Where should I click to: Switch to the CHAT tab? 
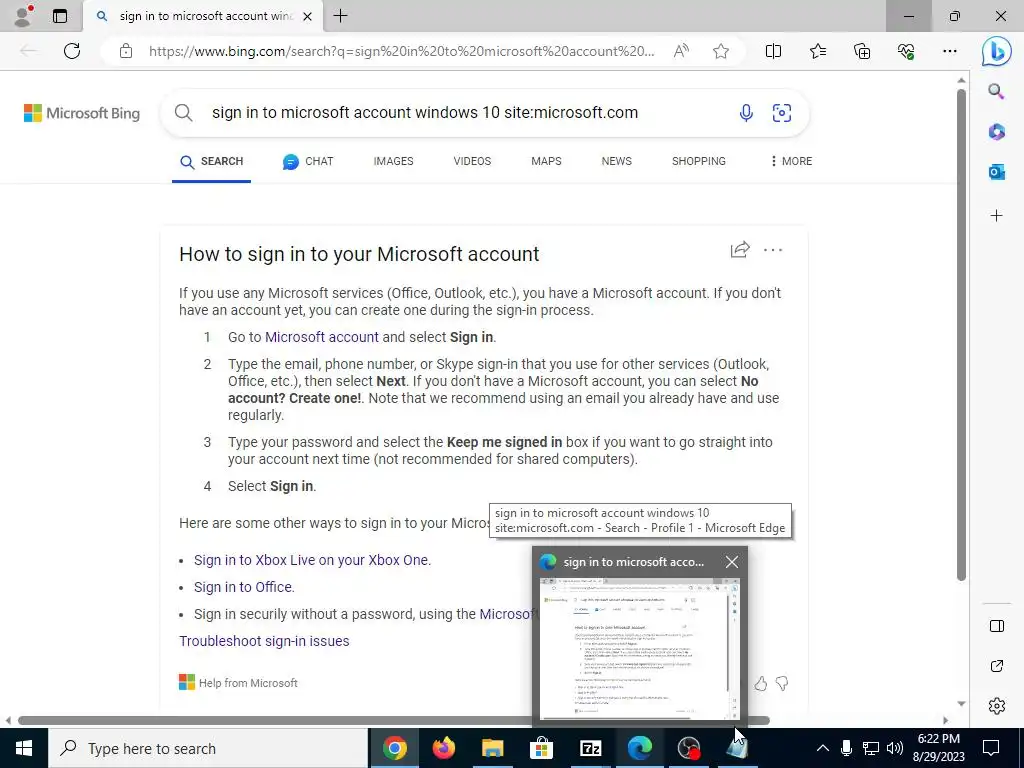click(x=308, y=161)
